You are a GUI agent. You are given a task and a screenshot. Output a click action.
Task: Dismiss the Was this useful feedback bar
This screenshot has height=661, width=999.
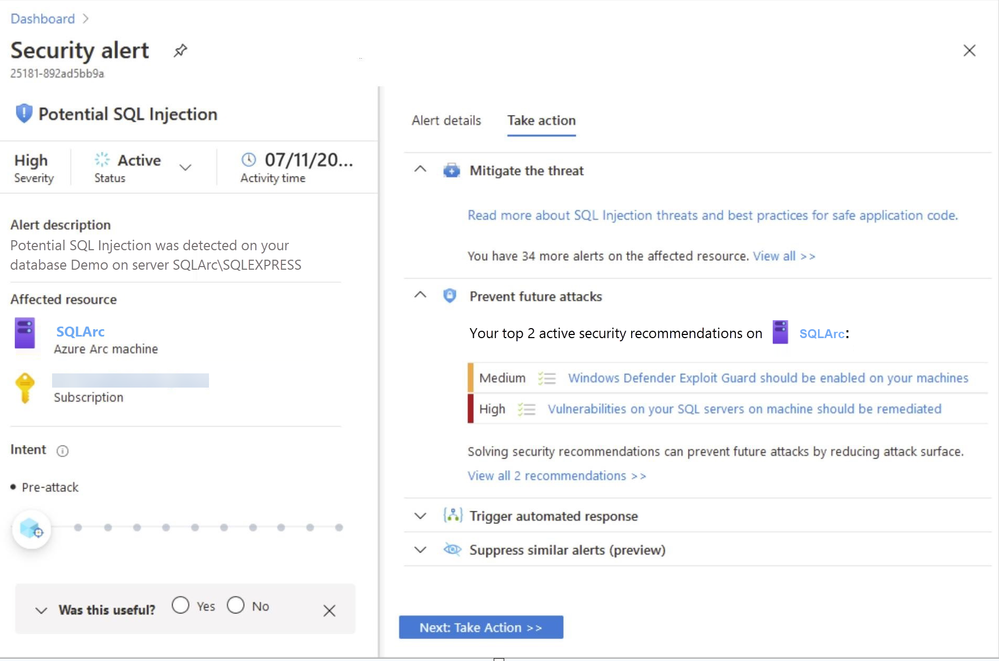(329, 611)
